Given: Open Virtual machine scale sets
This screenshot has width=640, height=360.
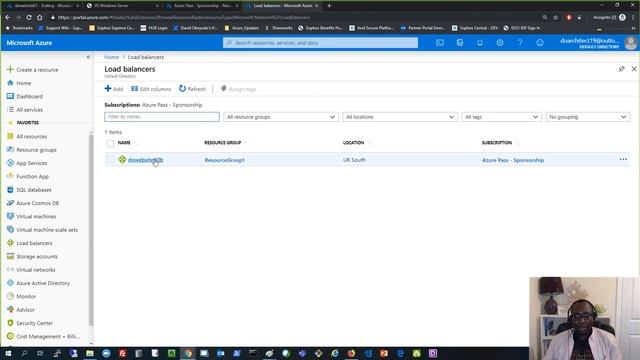Looking at the screenshot, I should (x=42, y=230).
